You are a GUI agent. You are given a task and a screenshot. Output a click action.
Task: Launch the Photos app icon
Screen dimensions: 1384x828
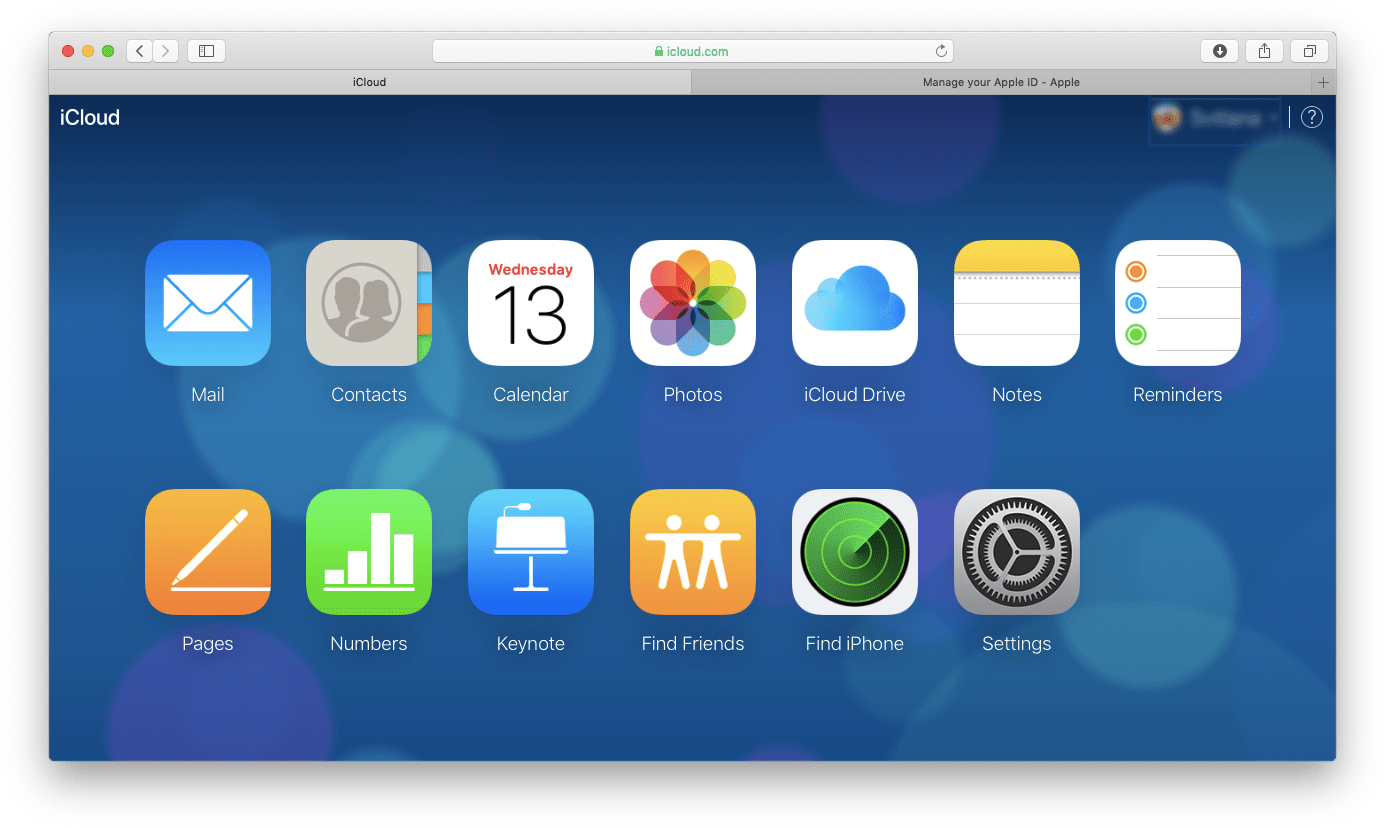coord(693,303)
